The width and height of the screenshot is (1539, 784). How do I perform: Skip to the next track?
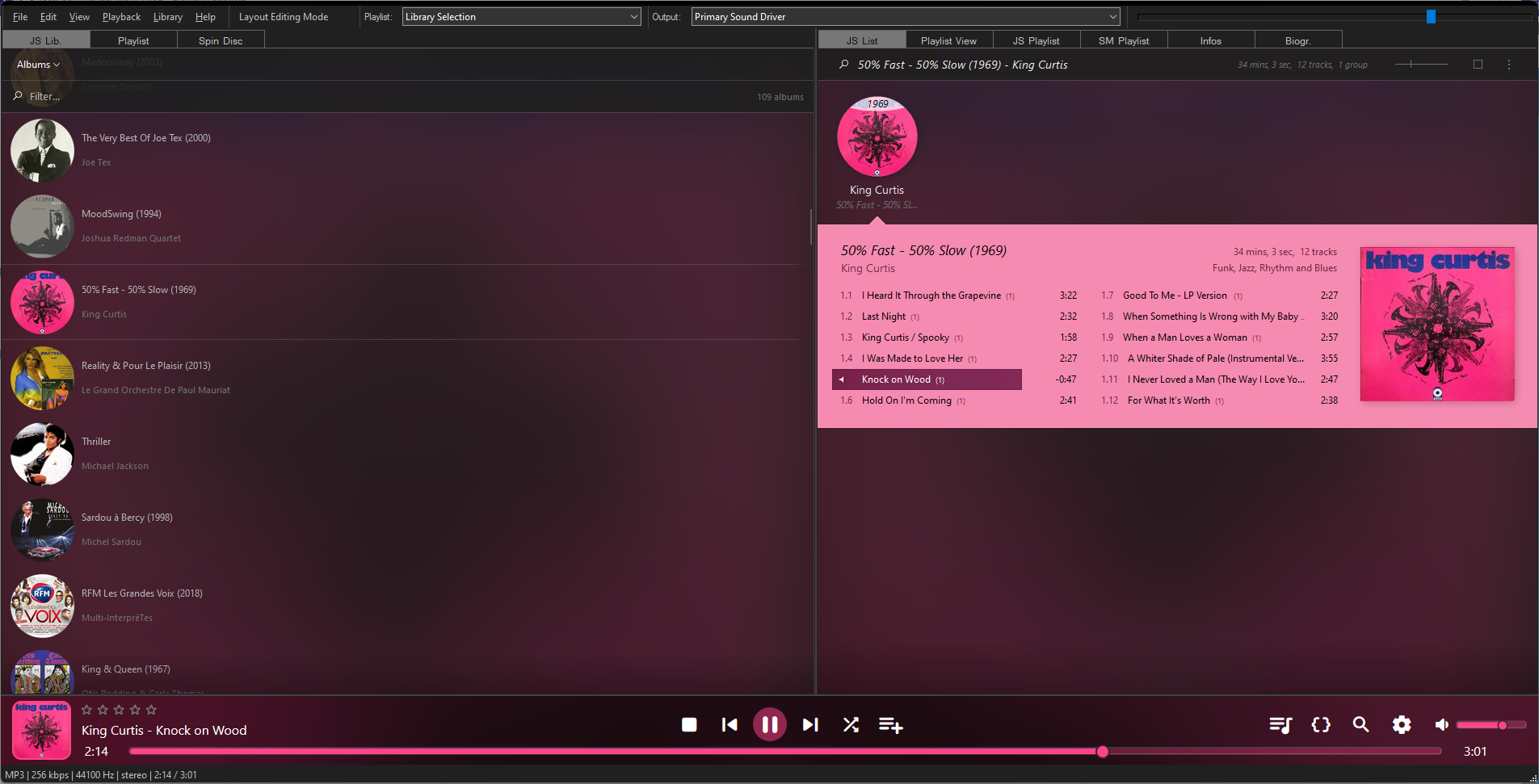point(810,725)
